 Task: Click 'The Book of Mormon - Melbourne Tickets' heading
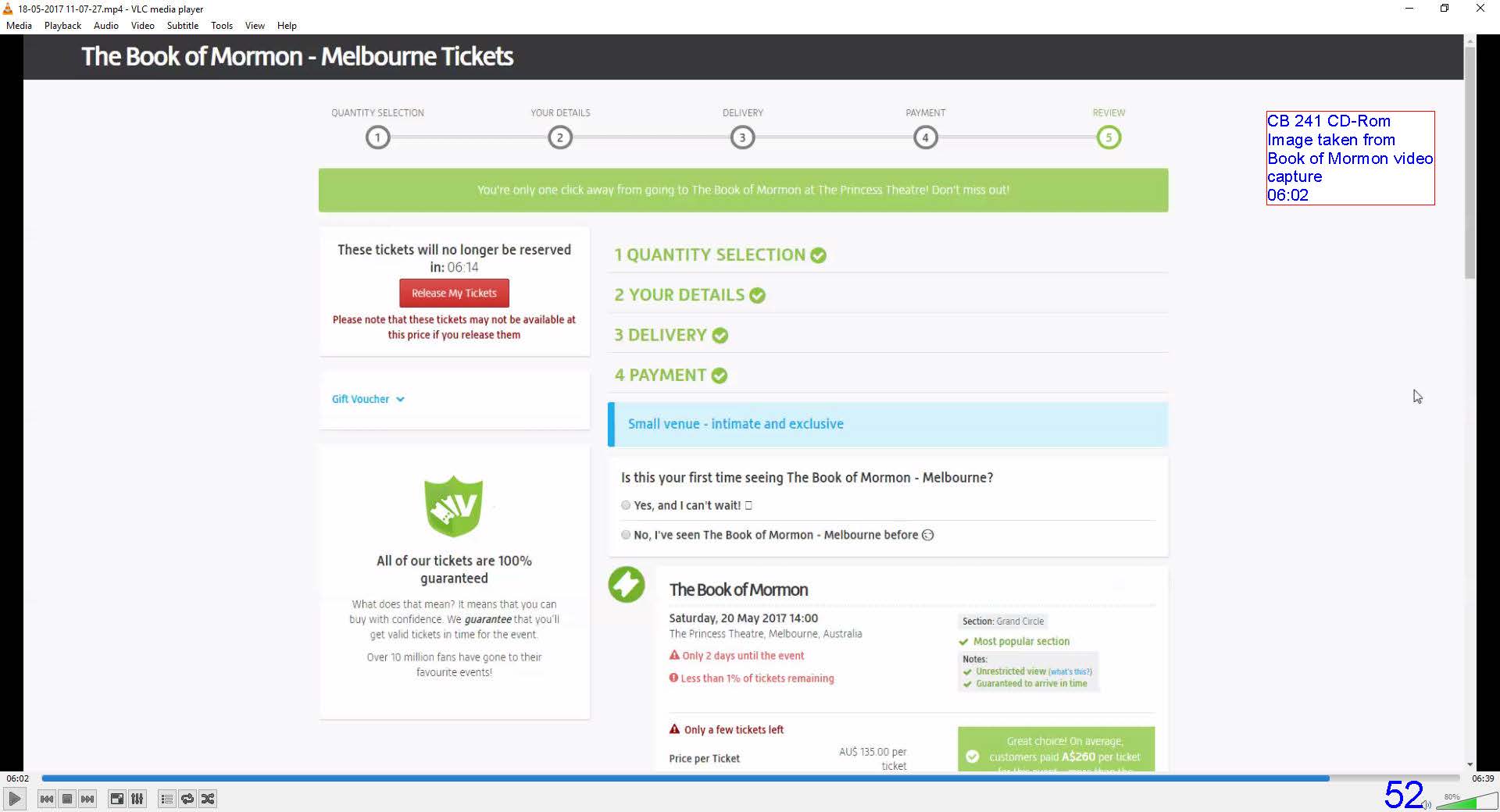pos(297,56)
